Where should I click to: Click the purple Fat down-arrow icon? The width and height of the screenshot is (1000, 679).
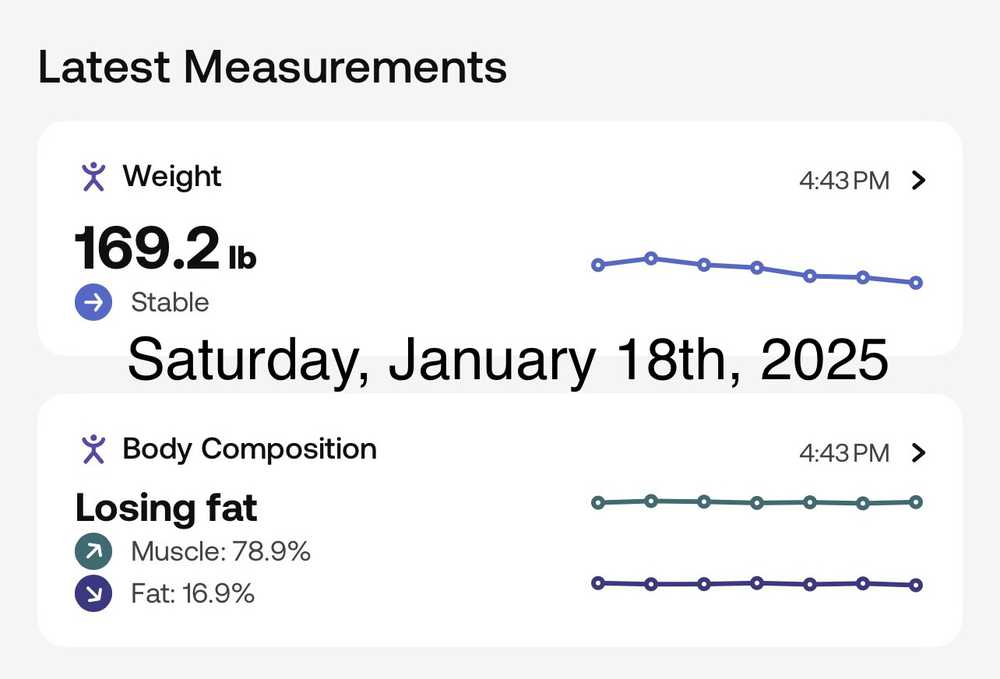click(x=93, y=594)
